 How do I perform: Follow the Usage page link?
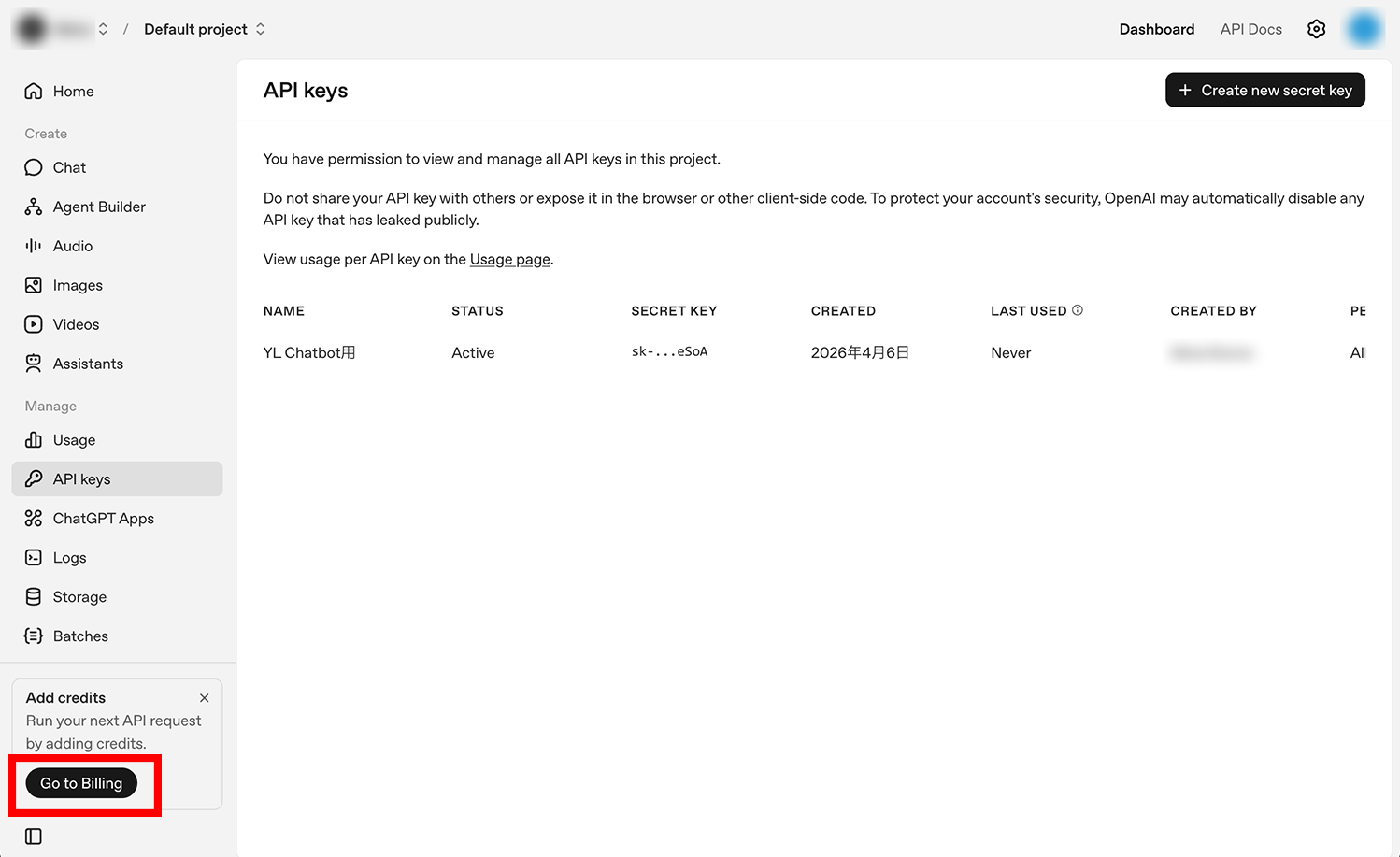click(x=509, y=260)
